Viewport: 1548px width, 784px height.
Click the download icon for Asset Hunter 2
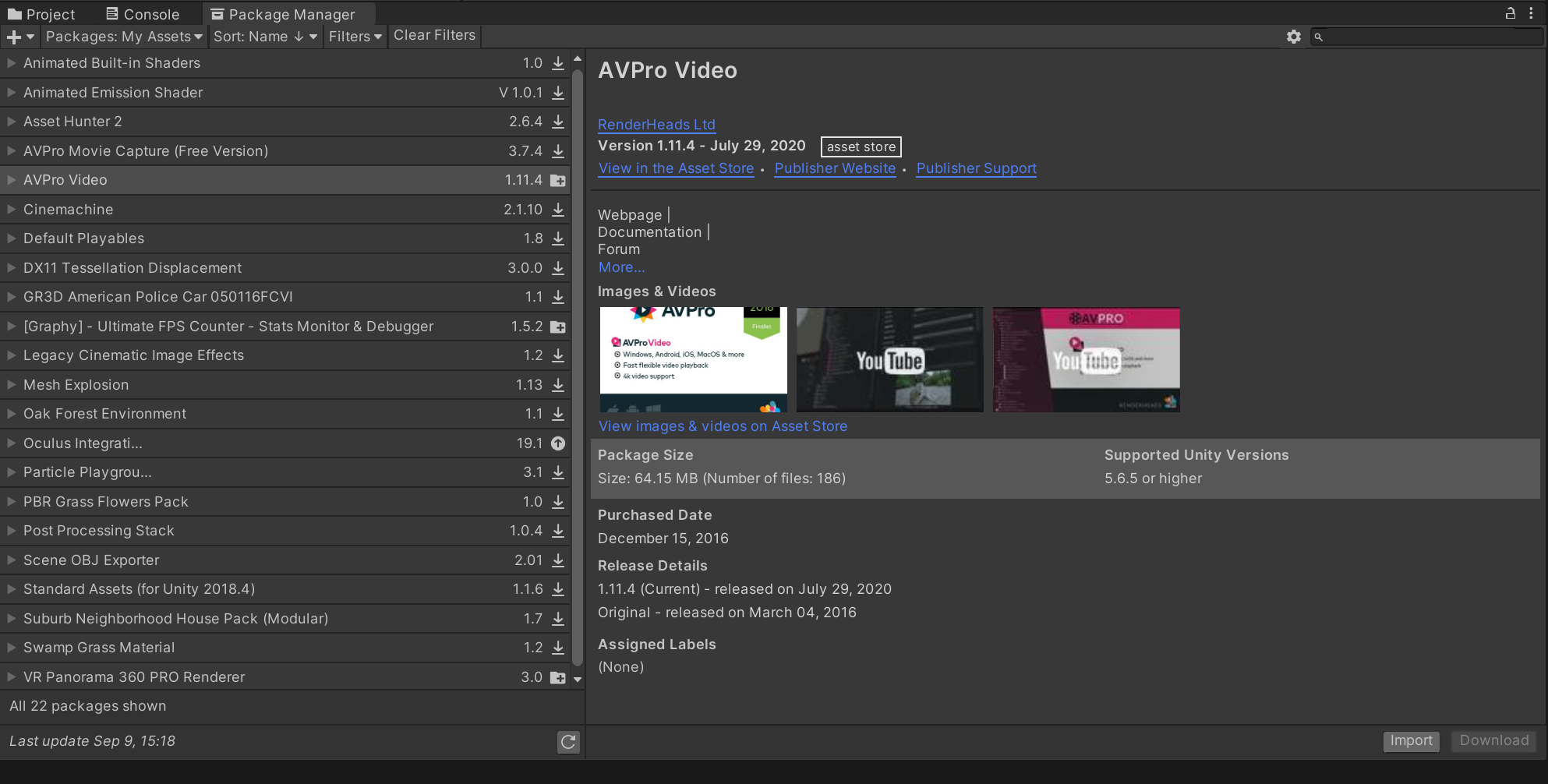pyautogui.click(x=558, y=122)
